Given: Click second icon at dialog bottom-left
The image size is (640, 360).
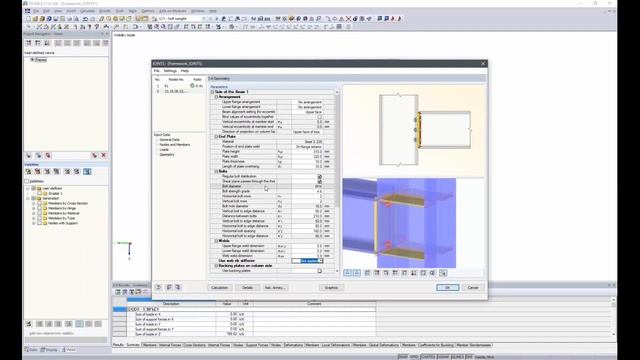Looking at the screenshot, I should [x=169, y=287].
